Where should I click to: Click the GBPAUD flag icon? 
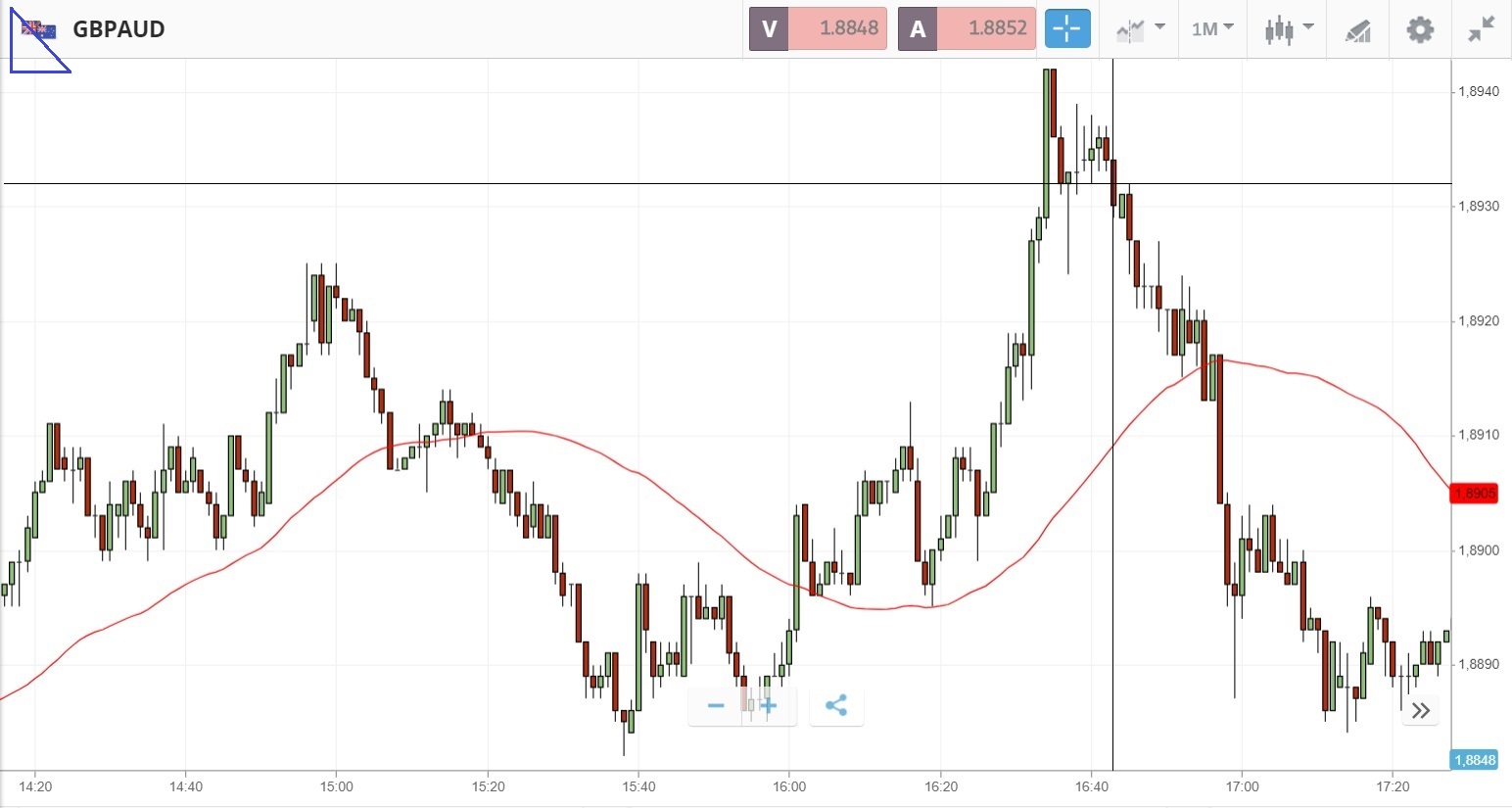pos(39,29)
